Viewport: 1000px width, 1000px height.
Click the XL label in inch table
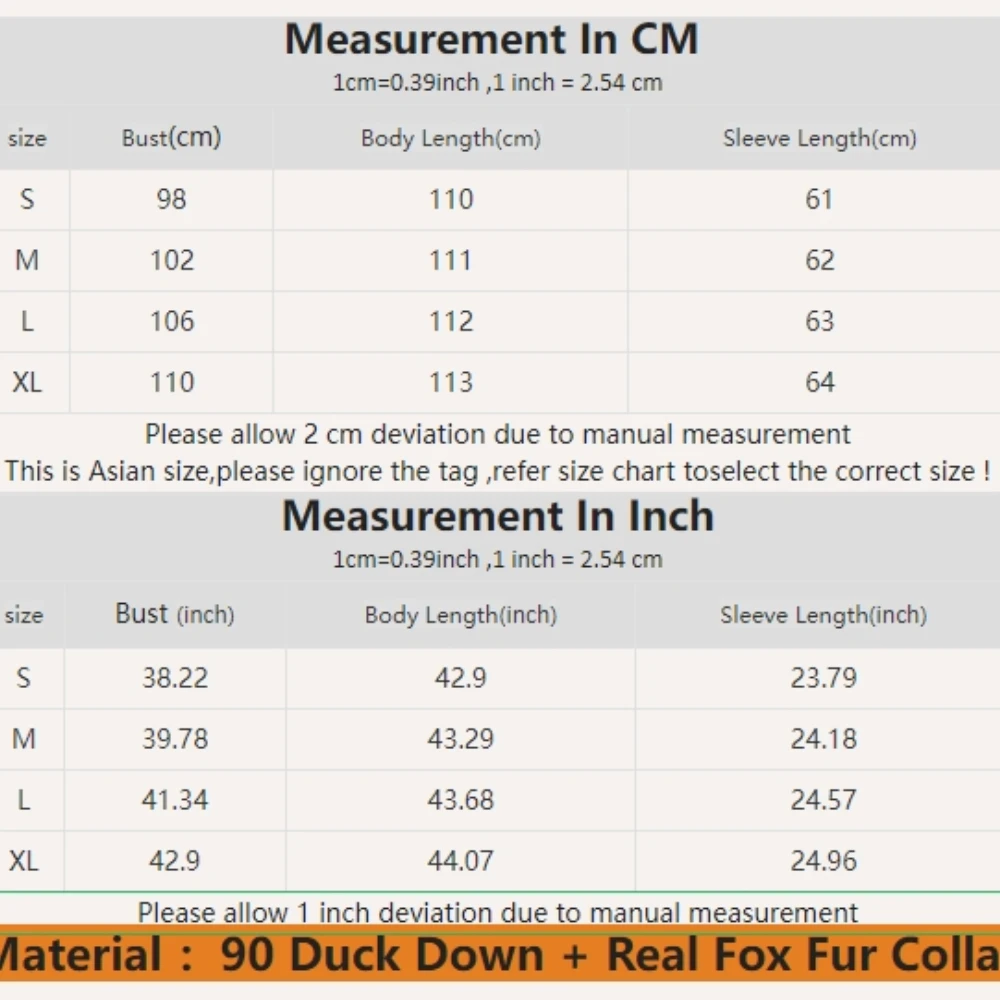point(24,861)
